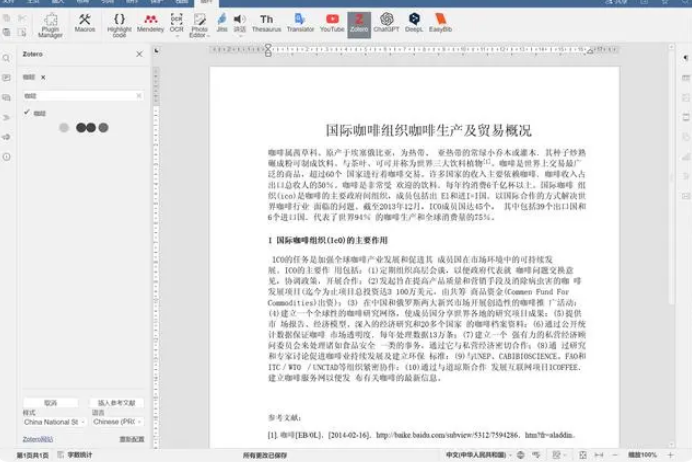Open comments panel in left sidebar

tap(7, 78)
